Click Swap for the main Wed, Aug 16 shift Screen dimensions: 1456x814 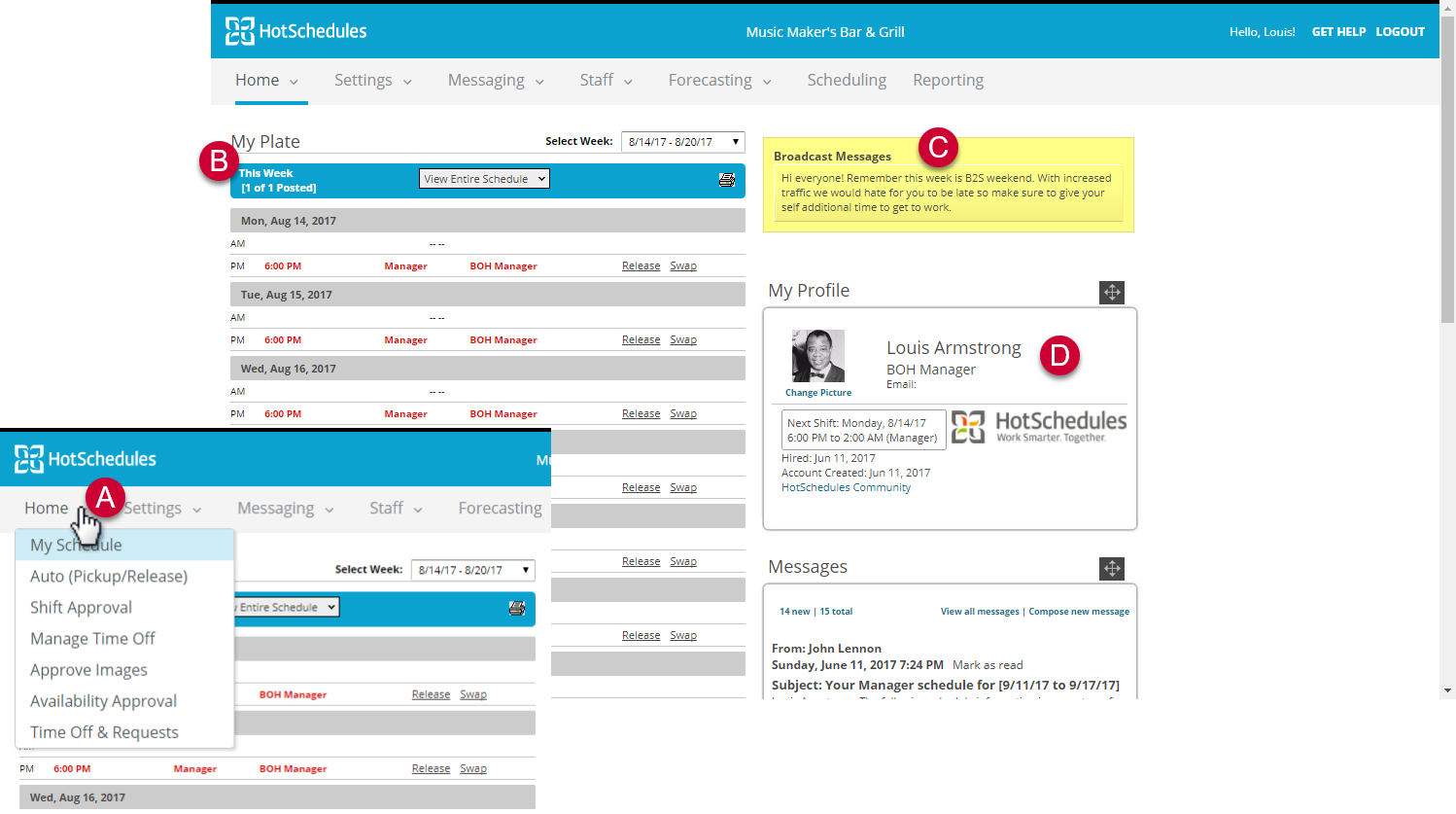point(683,414)
